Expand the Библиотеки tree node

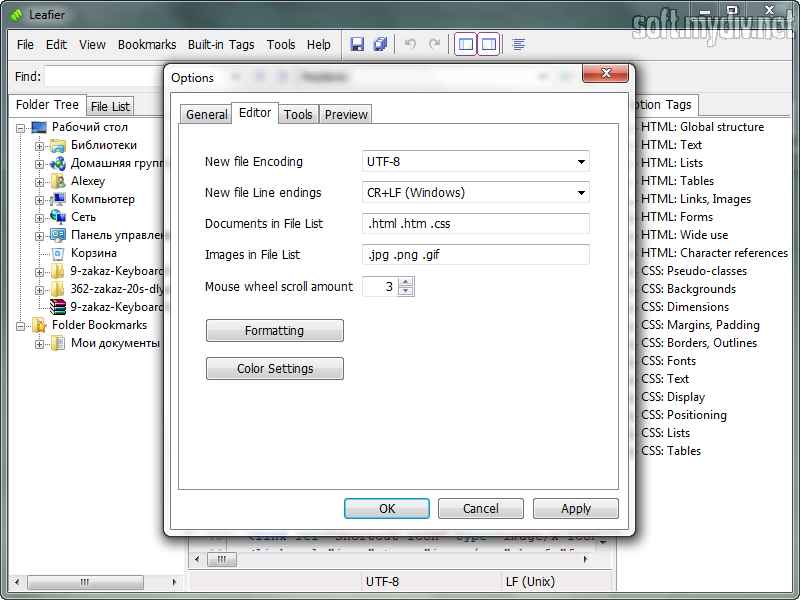pos(40,146)
